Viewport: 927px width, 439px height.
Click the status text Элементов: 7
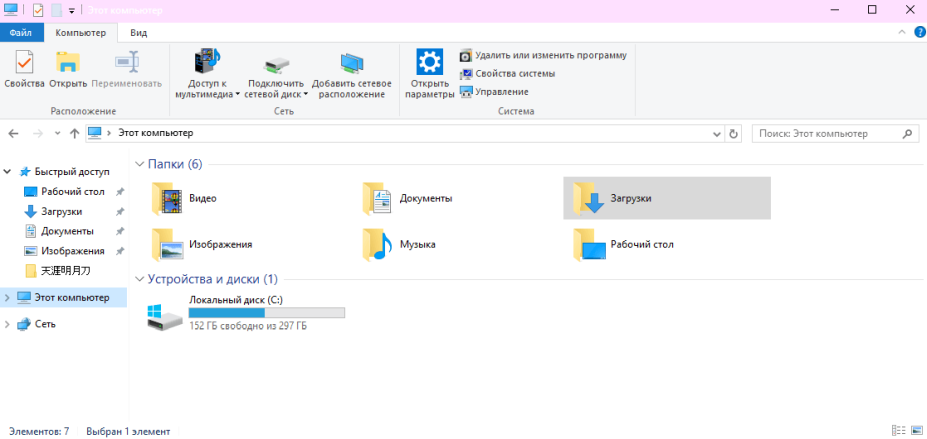click(x=39, y=432)
